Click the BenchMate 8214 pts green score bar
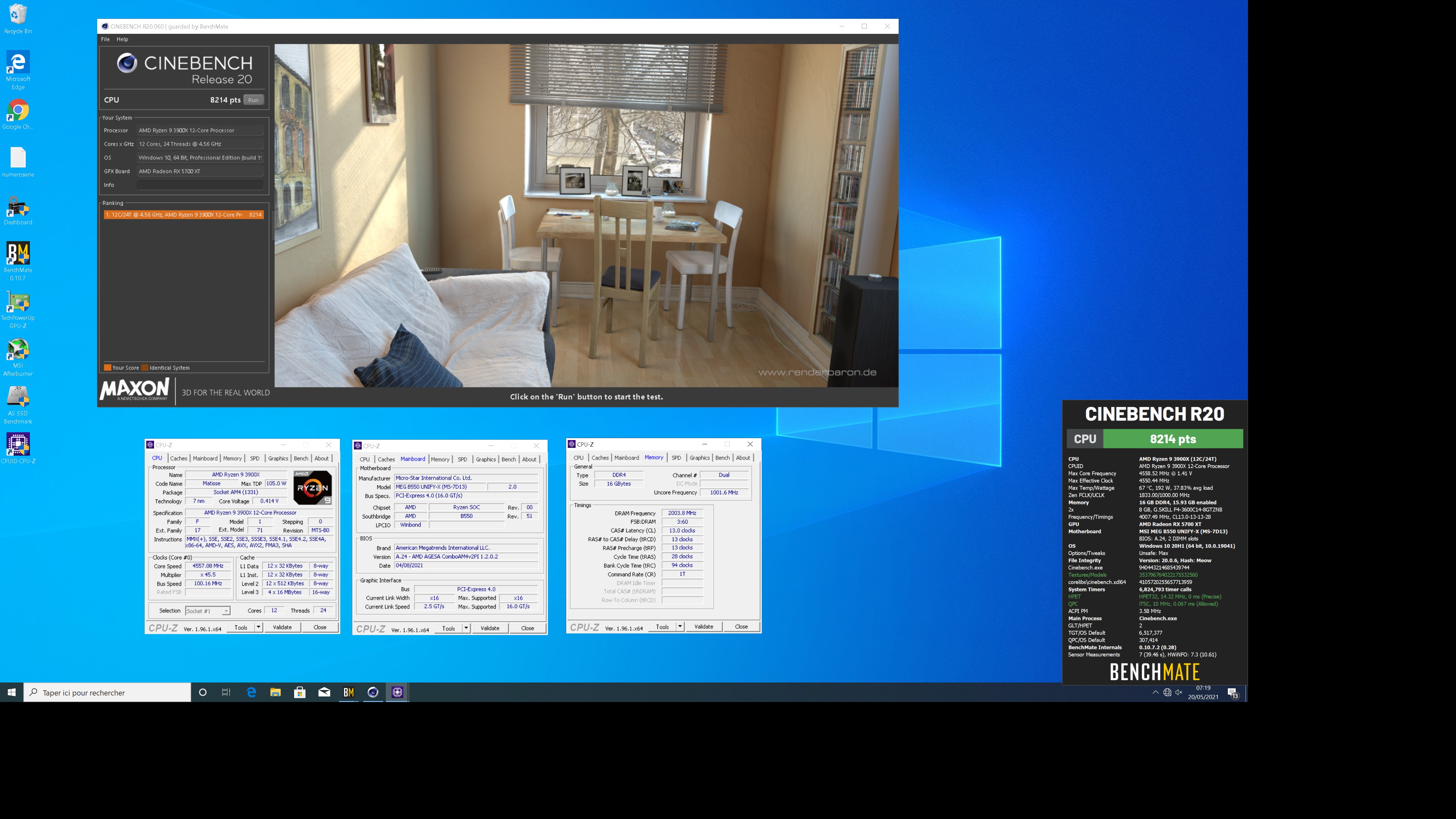Screen dimensions: 1456x819 pos(1173,439)
